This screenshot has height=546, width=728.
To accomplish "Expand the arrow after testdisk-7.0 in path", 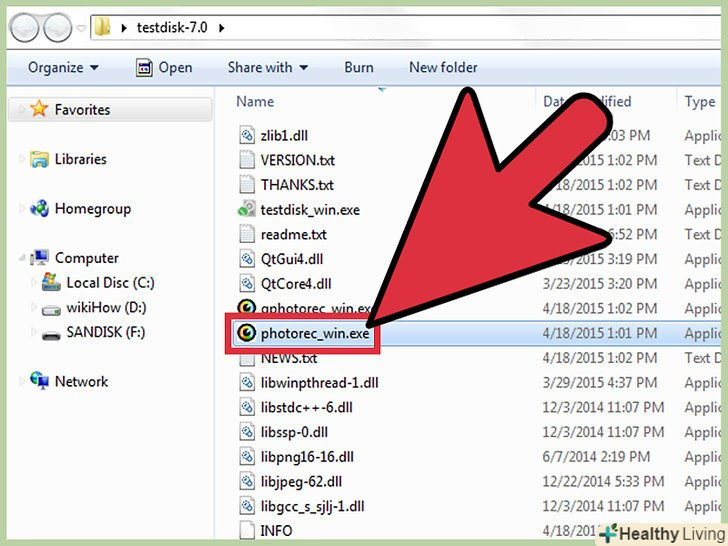I will (x=221, y=28).
